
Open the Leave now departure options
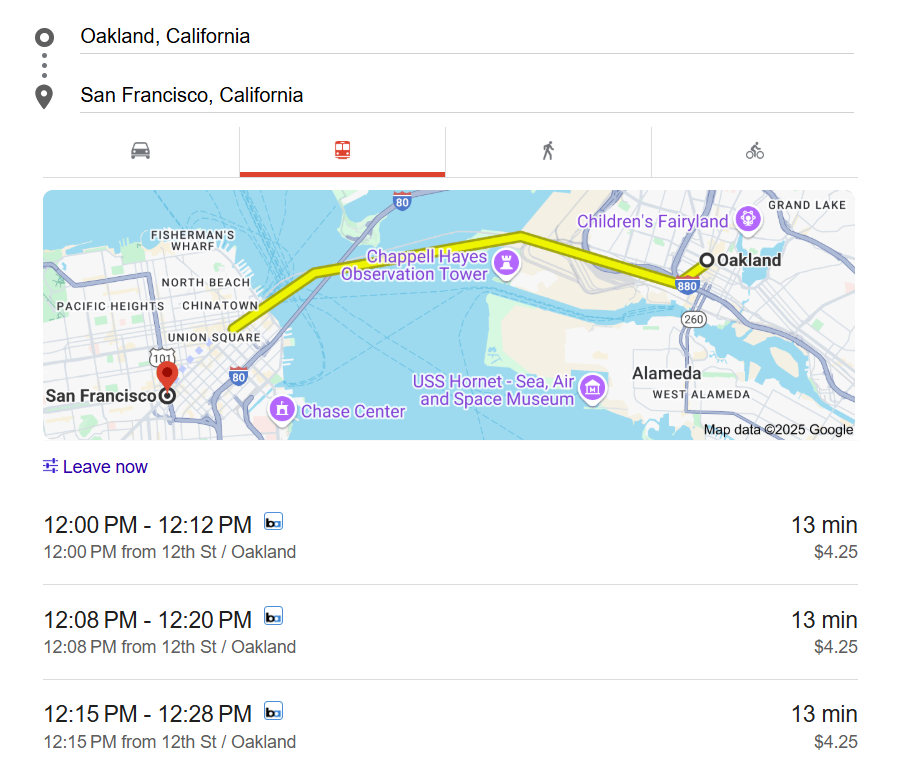coord(95,467)
